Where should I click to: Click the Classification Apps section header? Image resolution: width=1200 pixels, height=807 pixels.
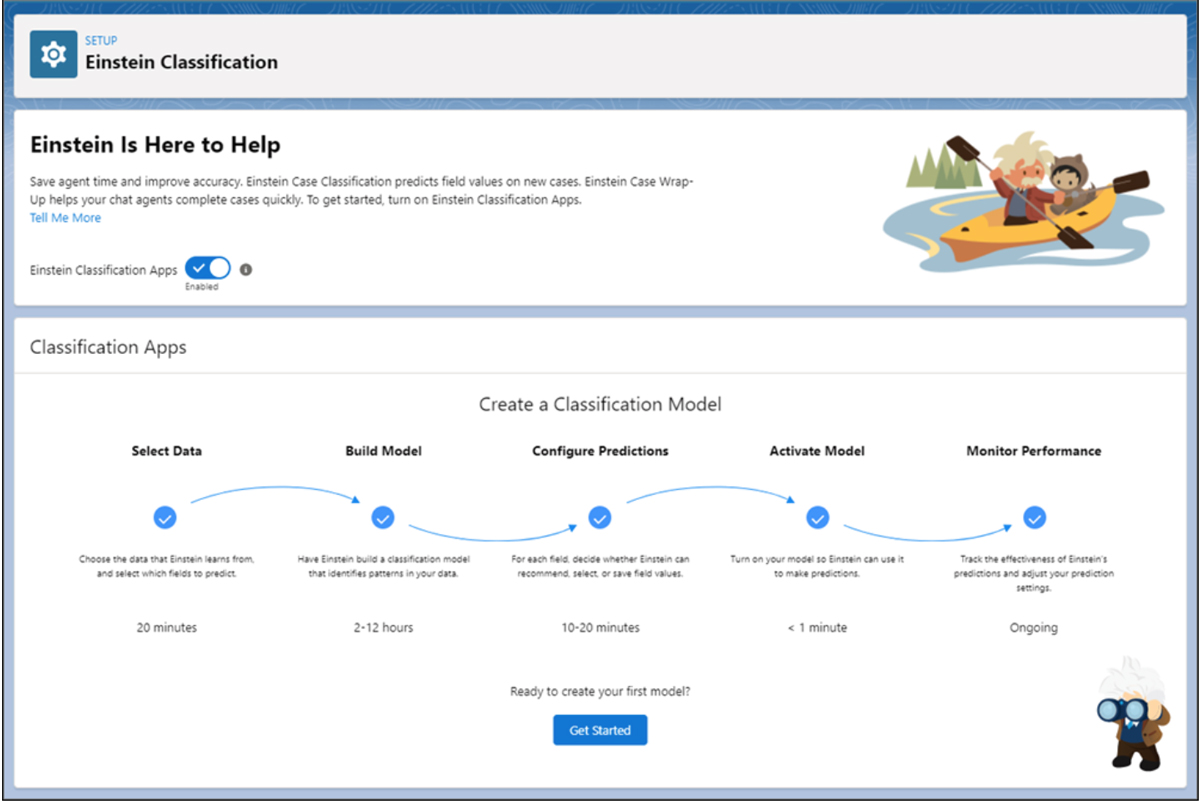[108, 348]
